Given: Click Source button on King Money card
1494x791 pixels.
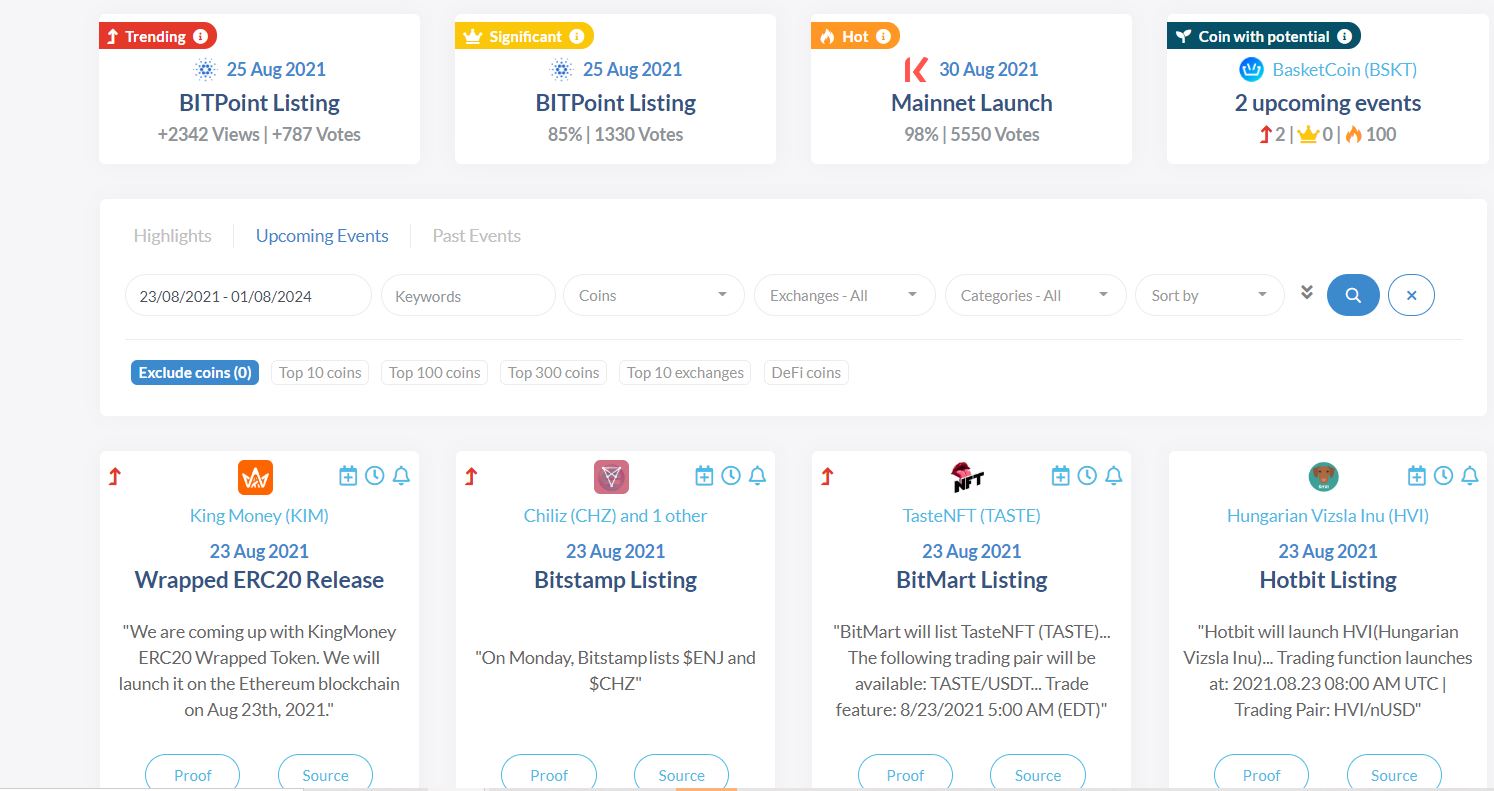Looking at the screenshot, I should point(325,774).
